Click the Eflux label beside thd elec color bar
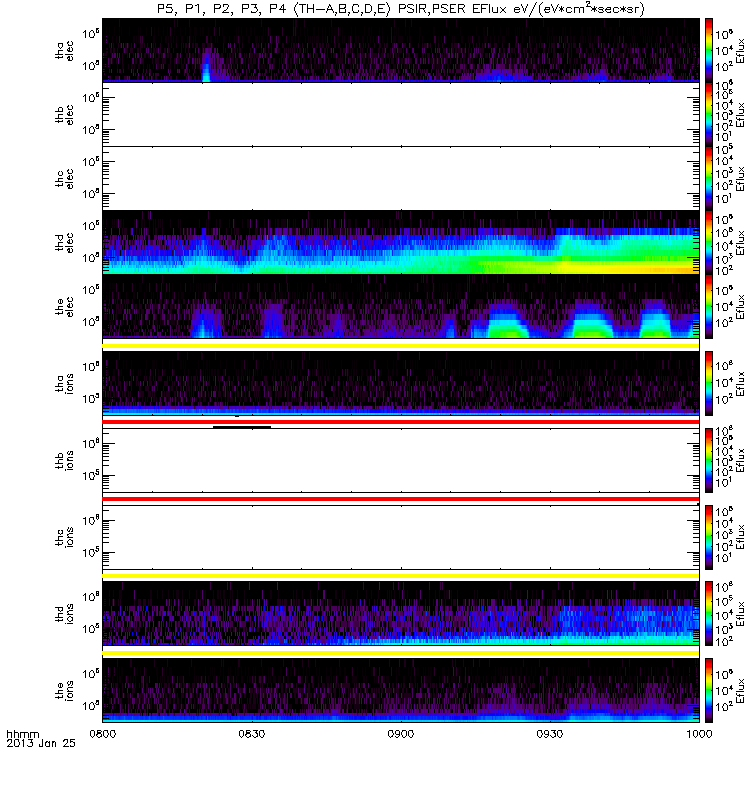Image resolution: width=750 pixels, height=800 pixels. (x=740, y=242)
